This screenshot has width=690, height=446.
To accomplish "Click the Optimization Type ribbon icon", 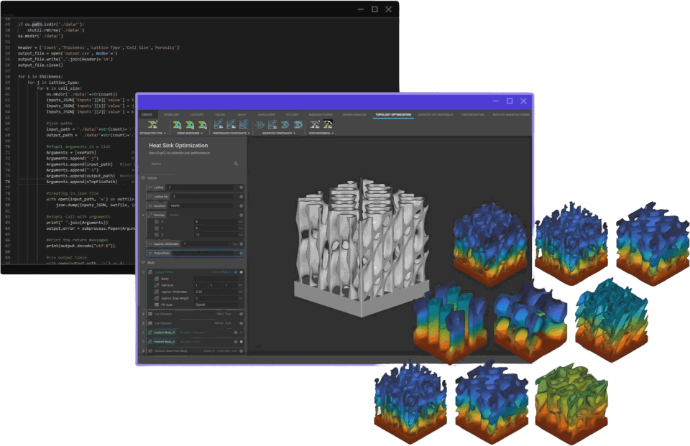I will coord(149,124).
